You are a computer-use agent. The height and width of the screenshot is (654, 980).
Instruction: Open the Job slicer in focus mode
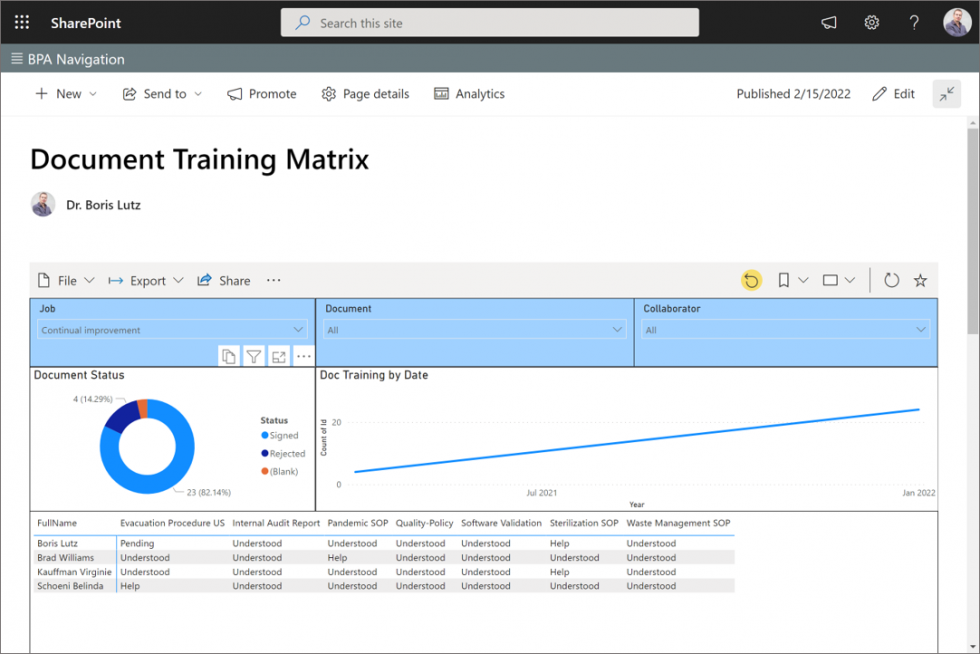pyautogui.click(x=279, y=356)
